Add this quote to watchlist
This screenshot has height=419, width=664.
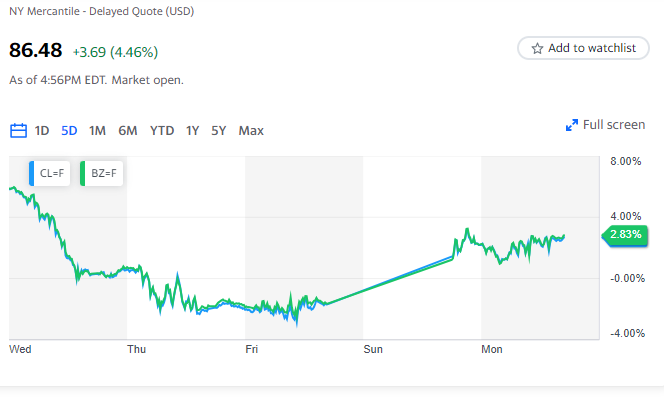pyautogui.click(x=583, y=48)
